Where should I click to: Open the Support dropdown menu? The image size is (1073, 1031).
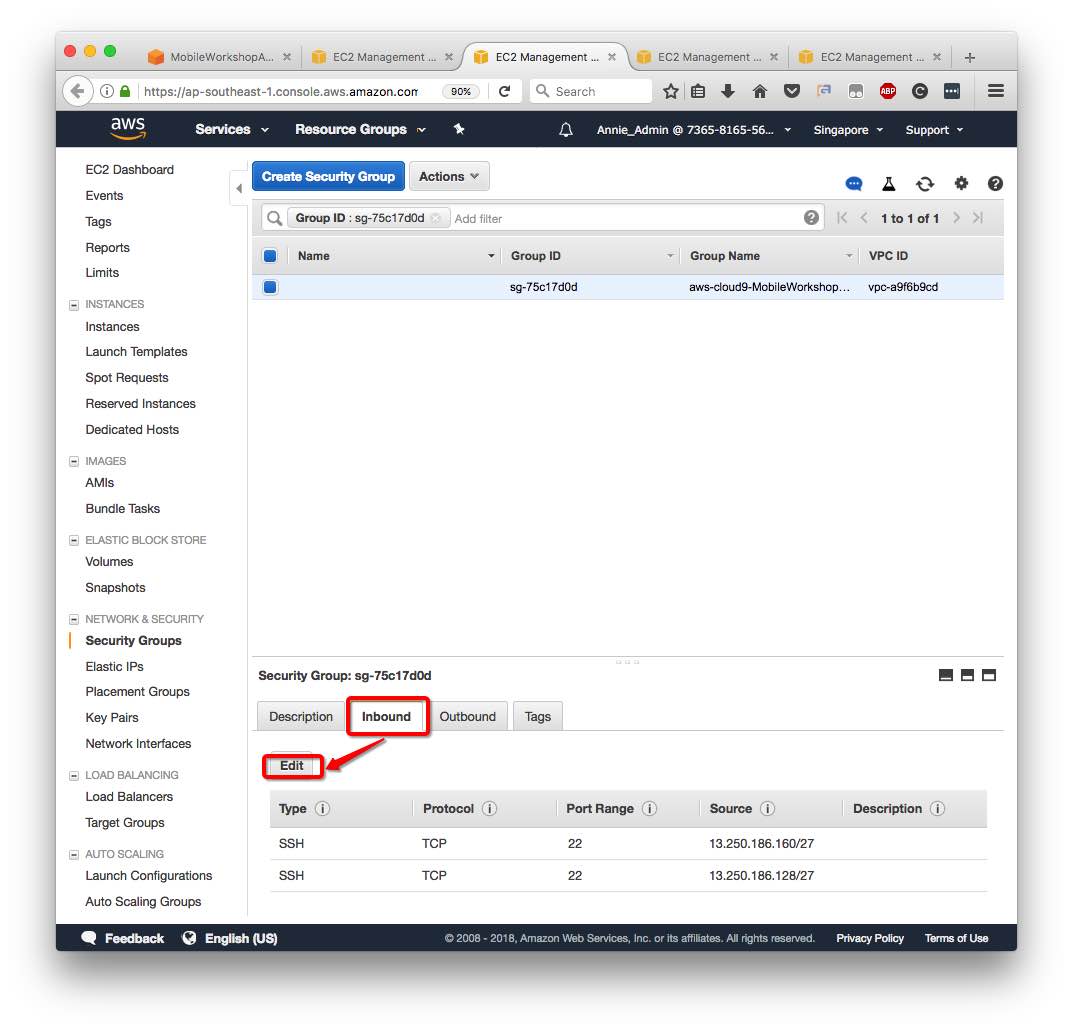934,130
